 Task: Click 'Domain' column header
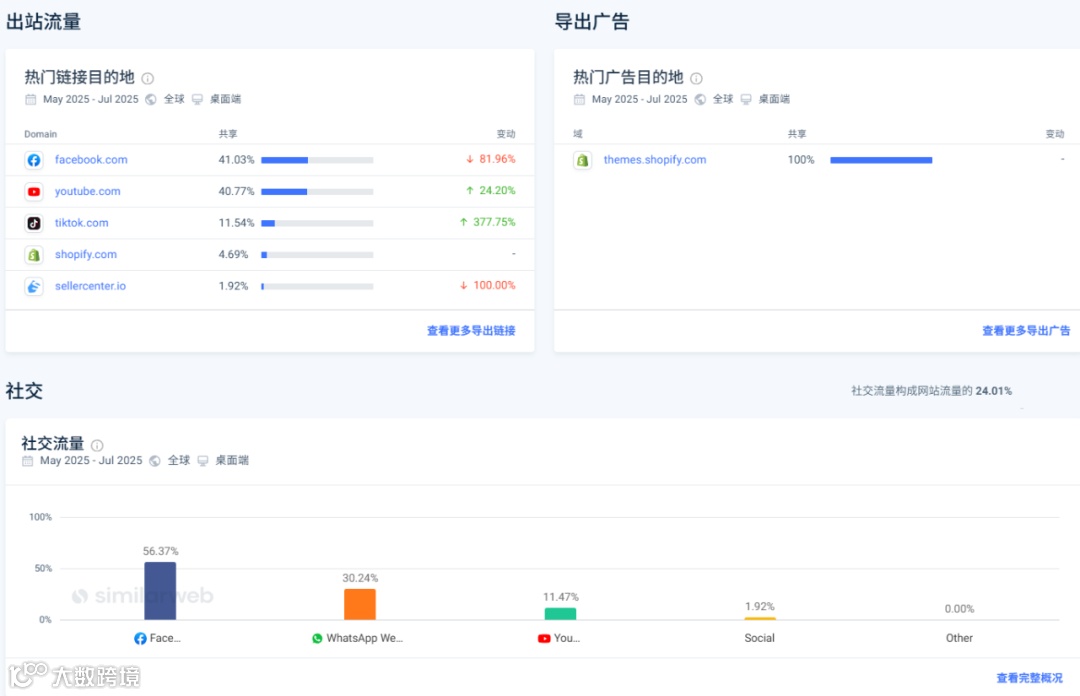point(41,134)
